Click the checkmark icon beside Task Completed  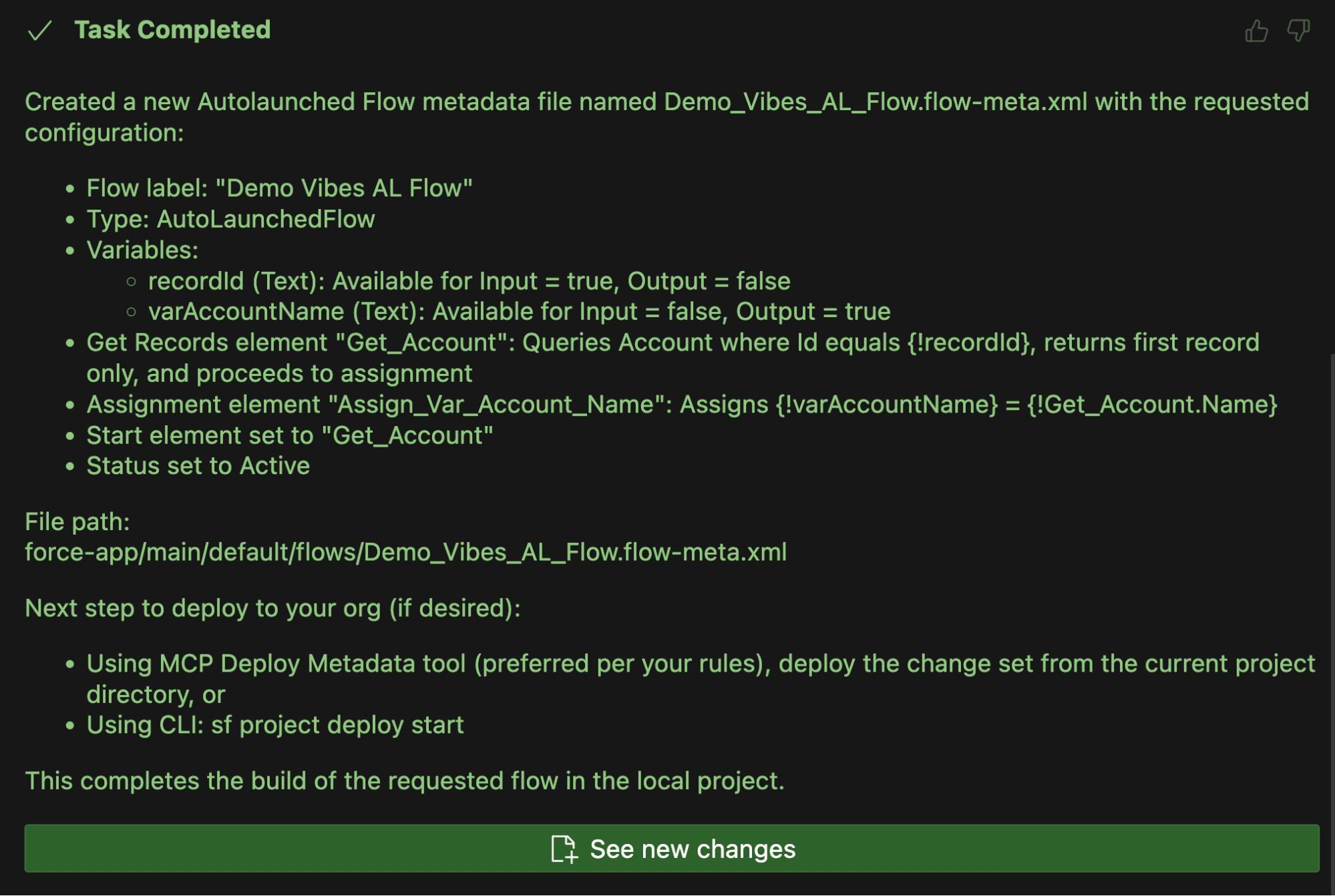point(40,31)
